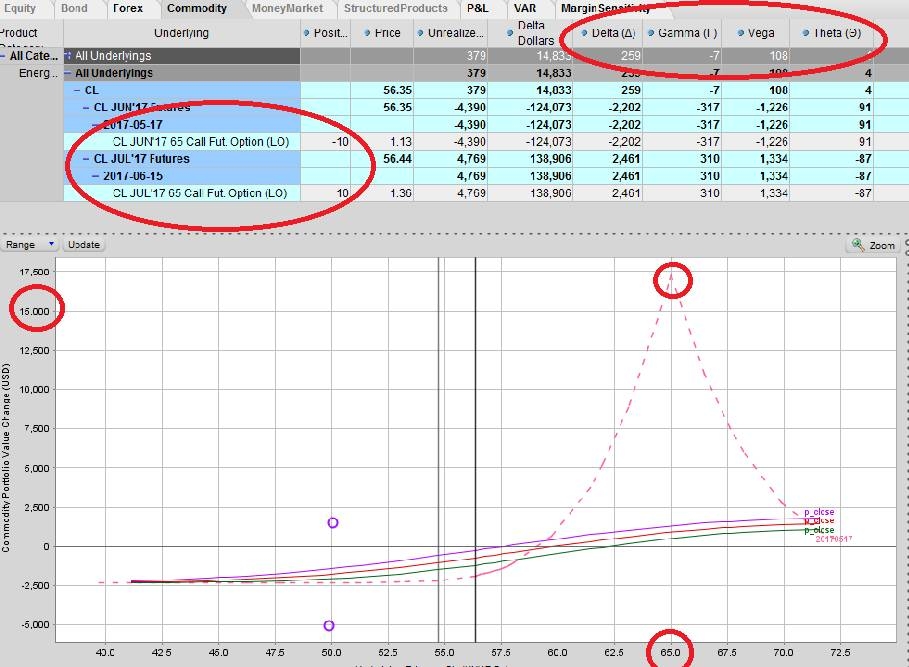Click the blue dot icon on Price column
Image resolution: width=909 pixels, height=667 pixels.
point(367,33)
